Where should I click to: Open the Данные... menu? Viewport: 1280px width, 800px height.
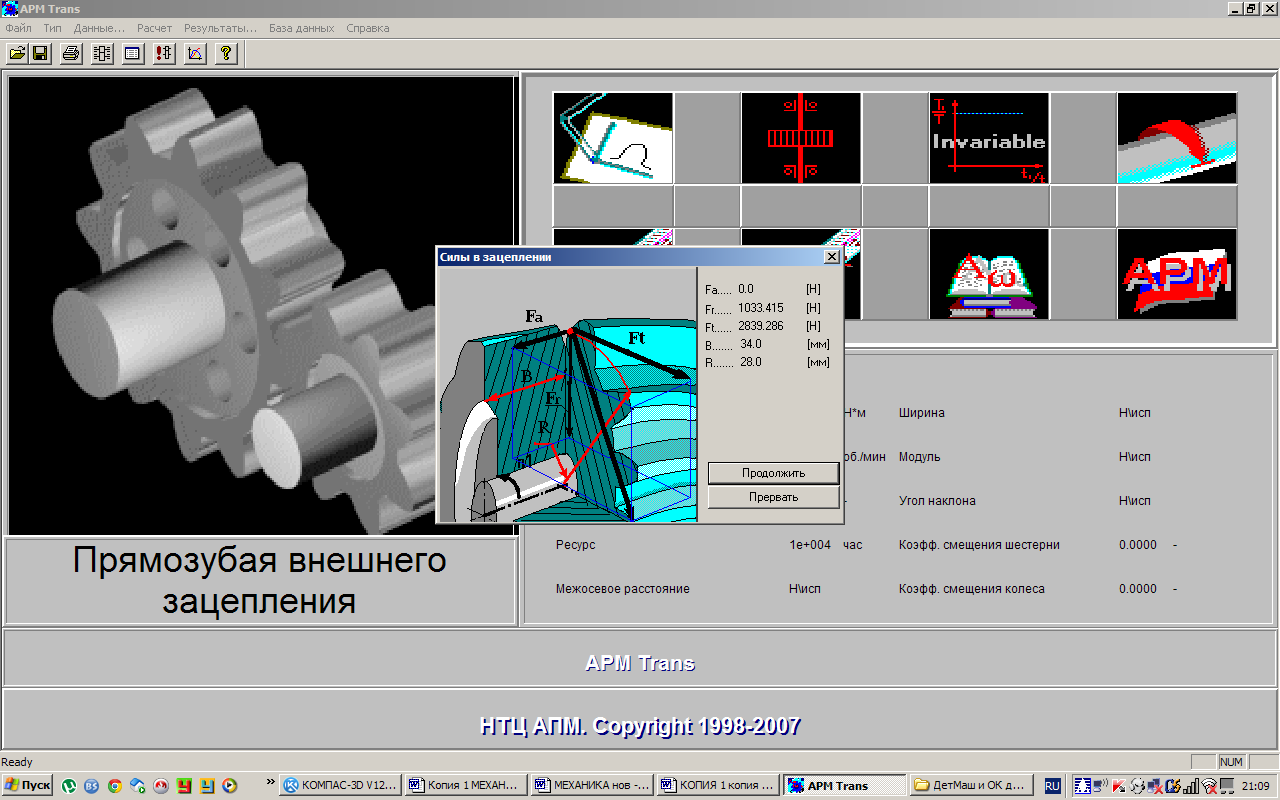point(99,28)
